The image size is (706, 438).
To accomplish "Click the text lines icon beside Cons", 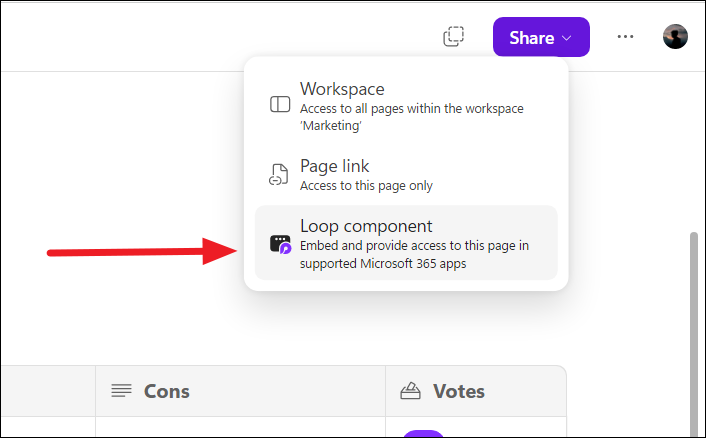I will [122, 391].
